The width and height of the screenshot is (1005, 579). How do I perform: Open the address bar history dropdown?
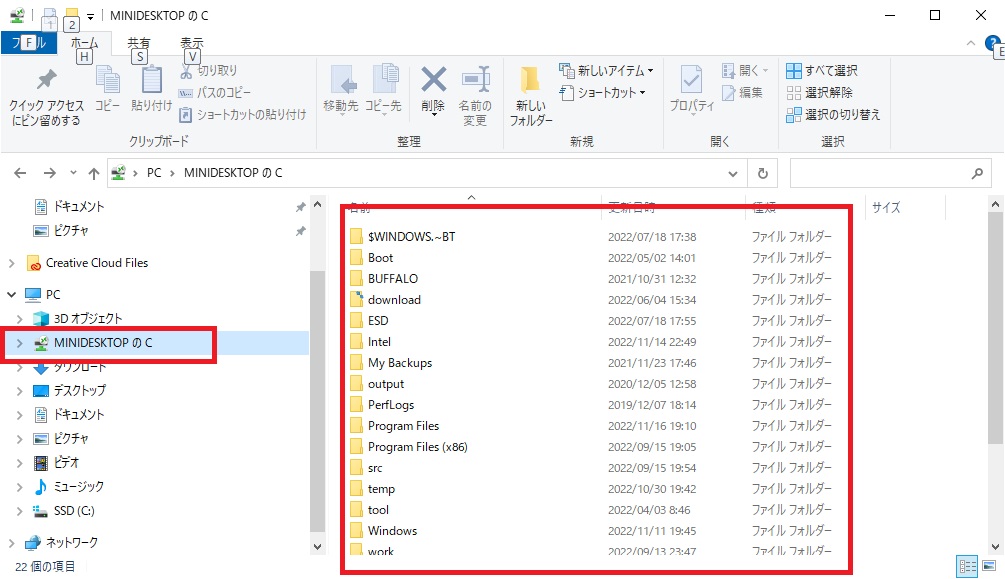click(x=733, y=173)
